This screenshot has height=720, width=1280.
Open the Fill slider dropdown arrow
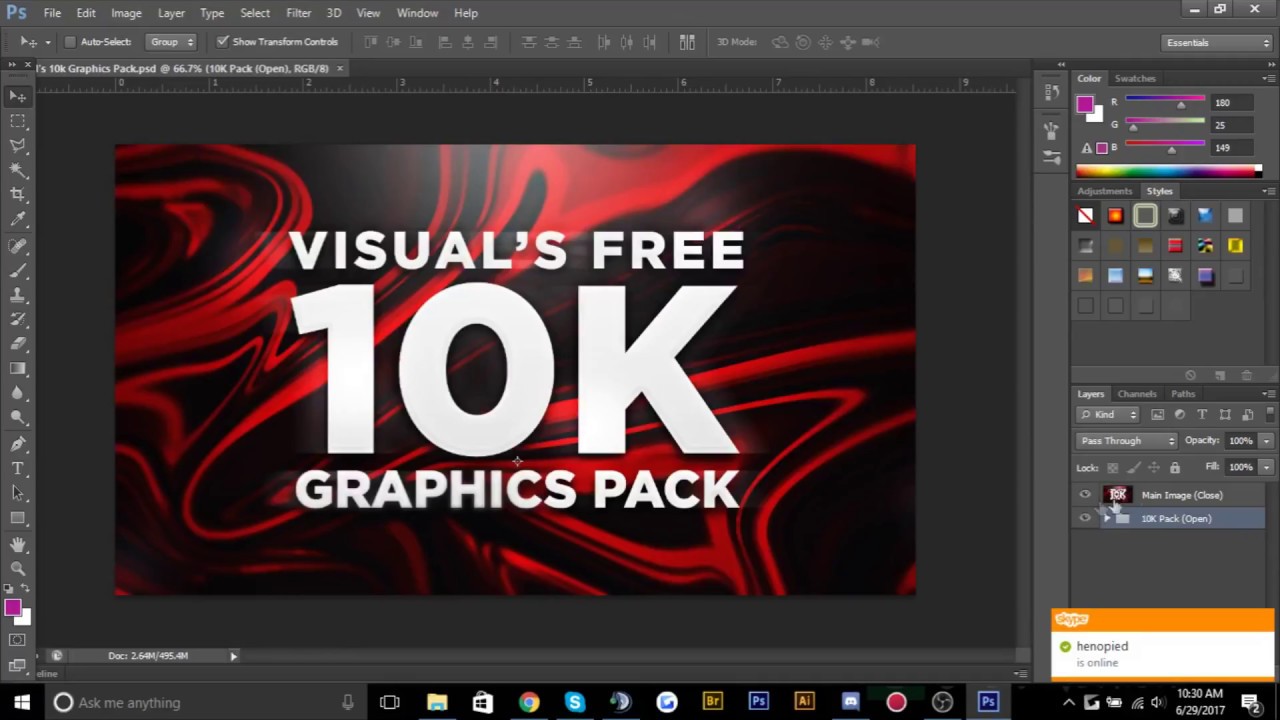[x=1266, y=467]
